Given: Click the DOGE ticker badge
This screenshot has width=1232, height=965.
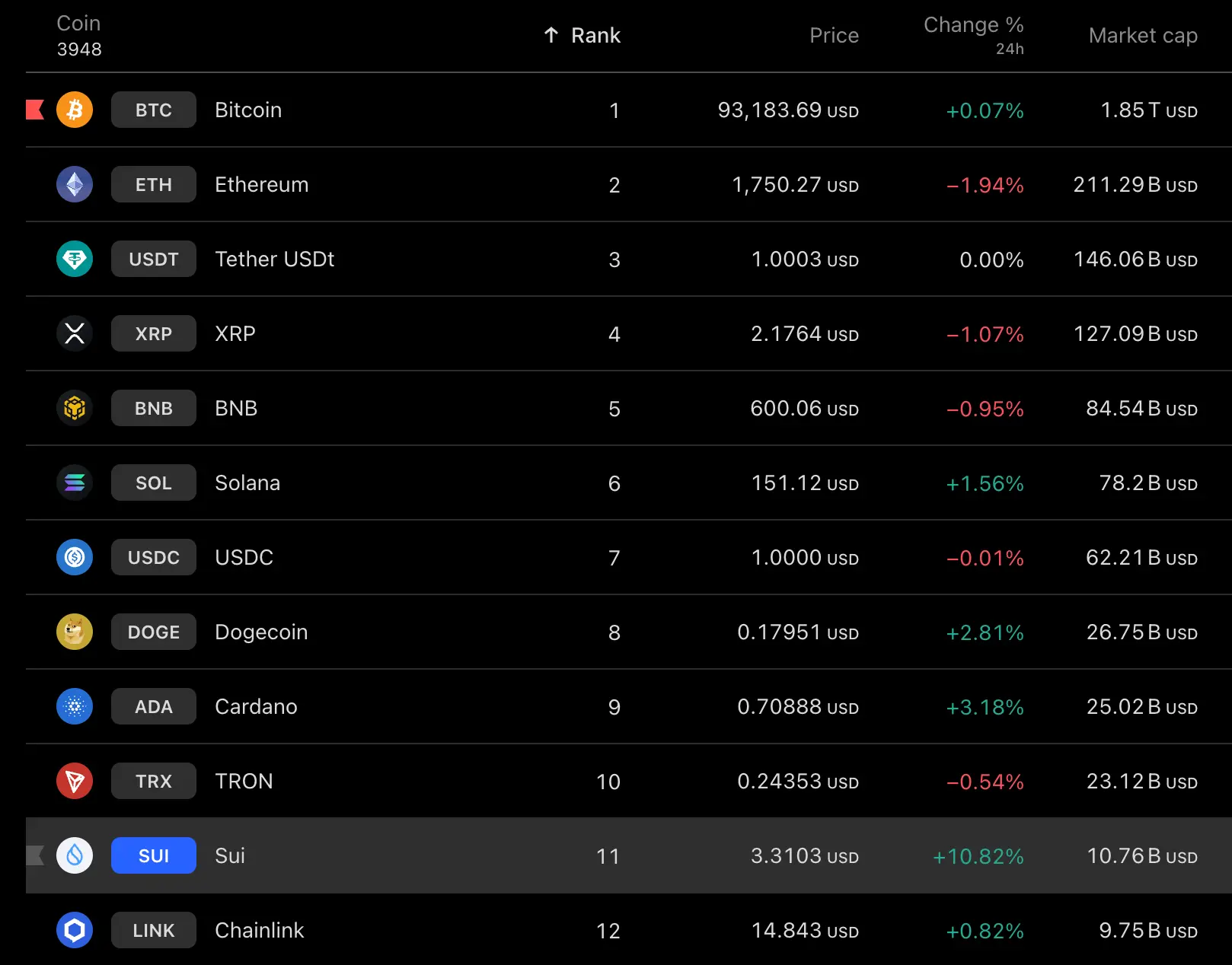Looking at the screenshot, I should (x=154, y=632).
